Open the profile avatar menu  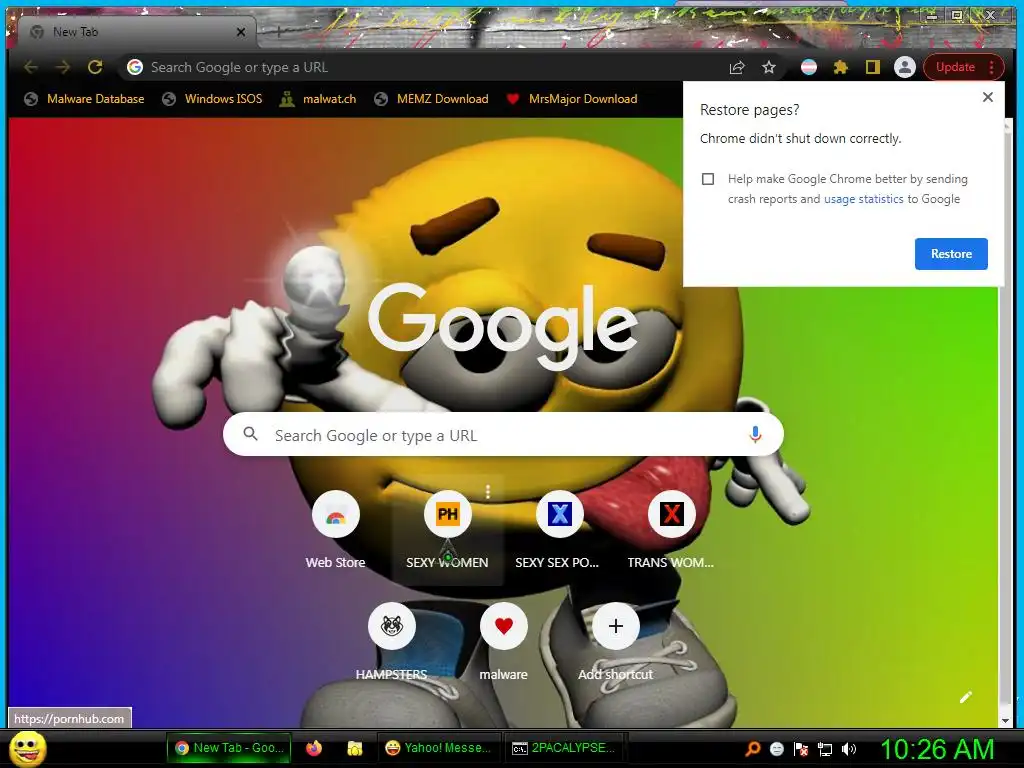(x=904, y=67)
